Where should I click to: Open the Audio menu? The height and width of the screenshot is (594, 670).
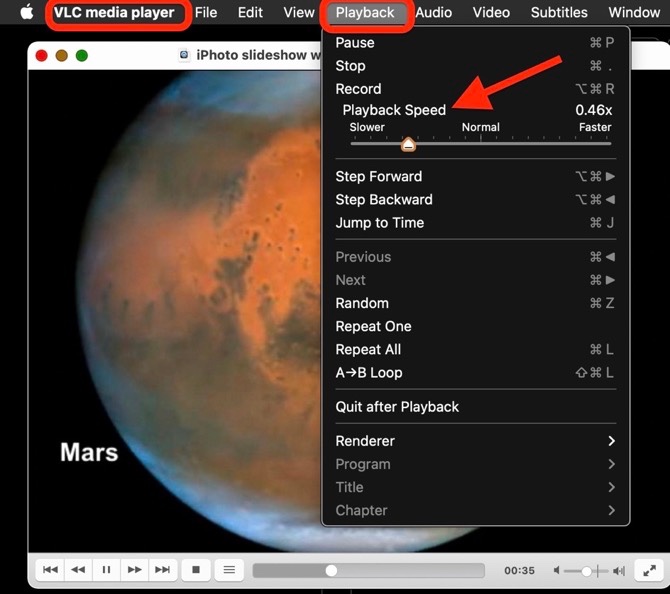click(x=434, y=12)
